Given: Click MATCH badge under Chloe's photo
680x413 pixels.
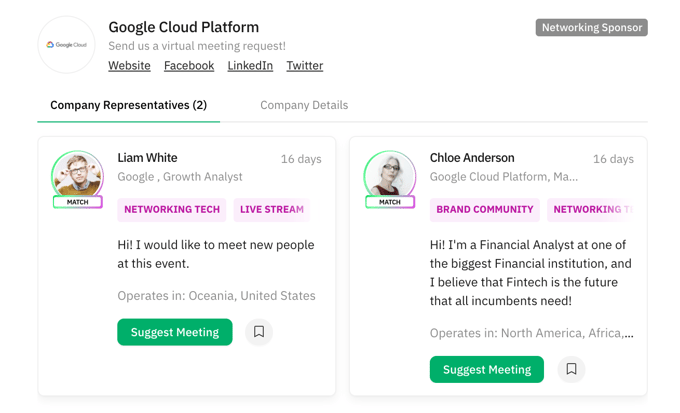Looking at the screenshot, I should [x=390, y=202].
